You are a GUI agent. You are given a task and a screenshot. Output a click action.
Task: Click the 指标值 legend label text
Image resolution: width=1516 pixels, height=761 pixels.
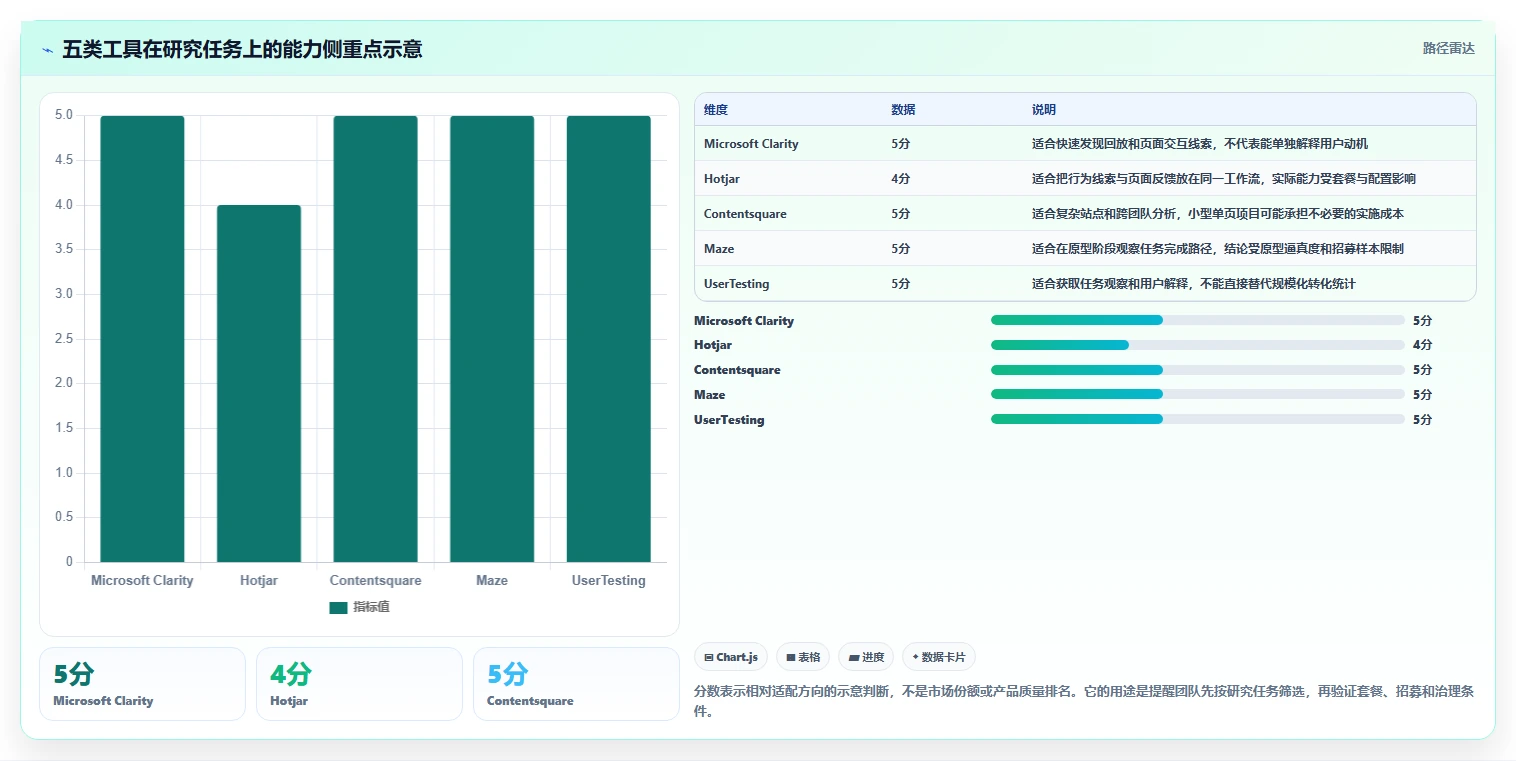pyautogui.click(x=371, y=607)
